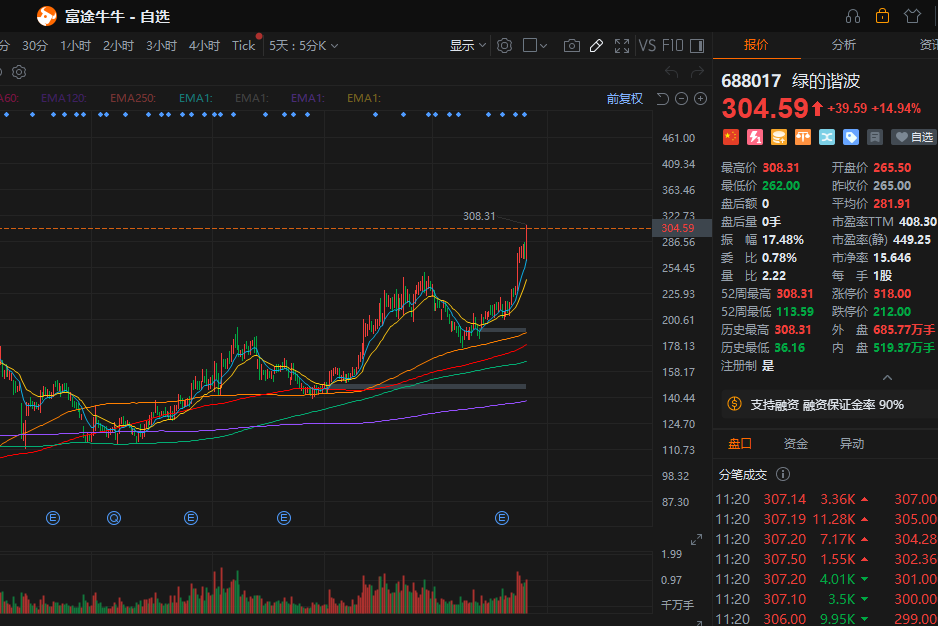Expand the layout dropdown arrow
This screenshot has width=938, height=626.
click(543, 45)
